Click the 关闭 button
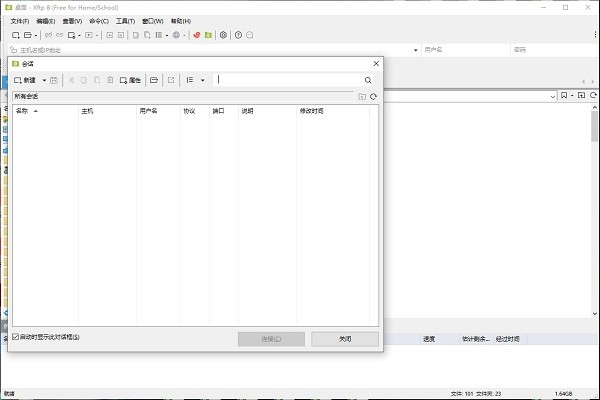The width and height of the screenshot is (600, 400). point(344,339)
